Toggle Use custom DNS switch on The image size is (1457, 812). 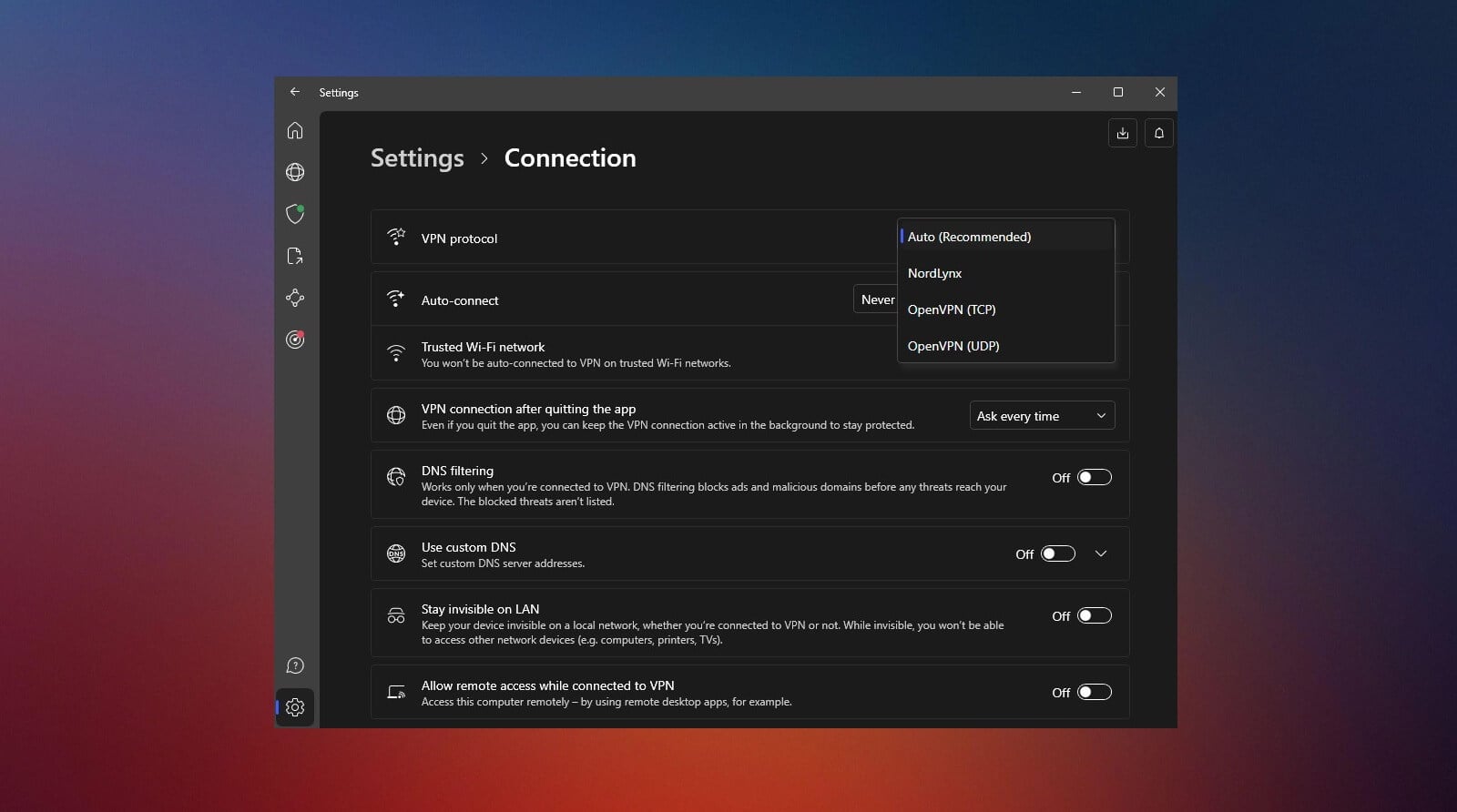tap(1057, 554)
